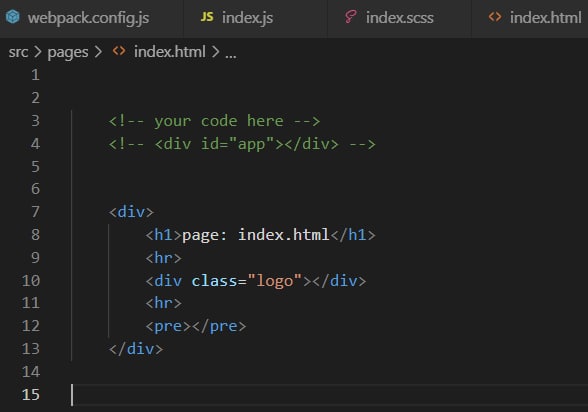This screenshot has width=588, height=412.
Task: Click line number 1 in the gutter
Action: 35,75
